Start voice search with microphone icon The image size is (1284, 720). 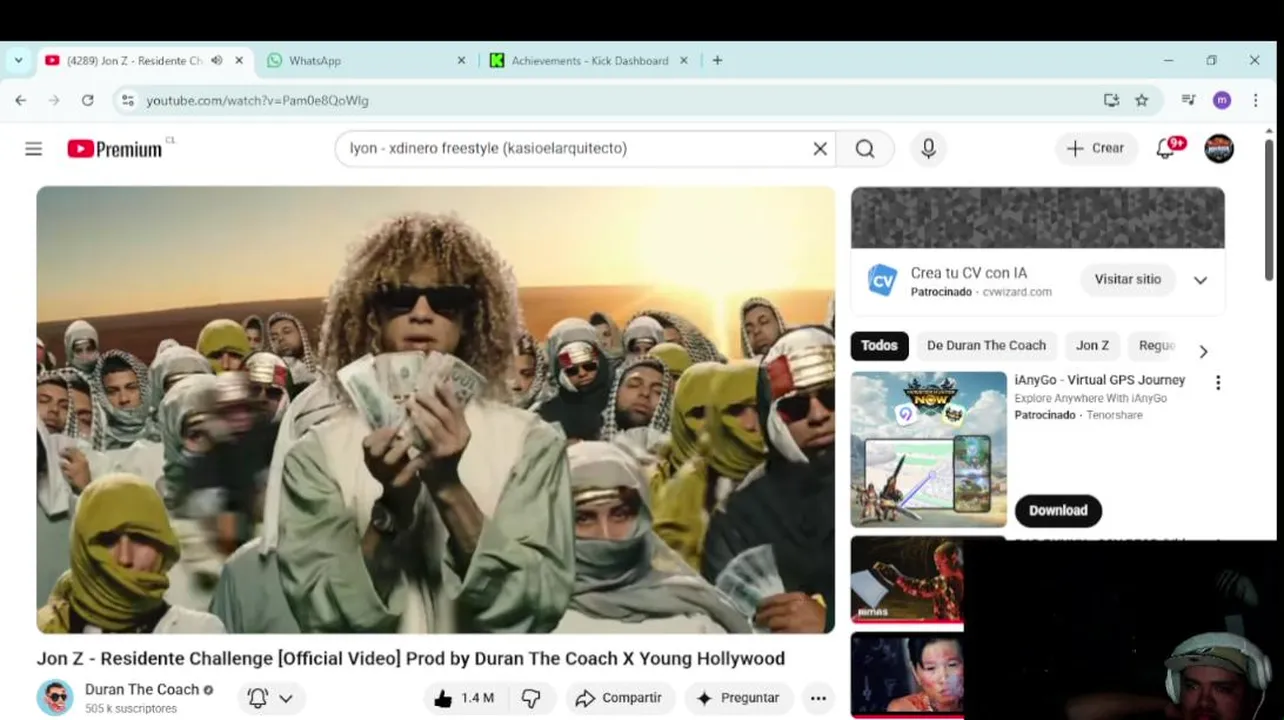(x=928, y=149)
